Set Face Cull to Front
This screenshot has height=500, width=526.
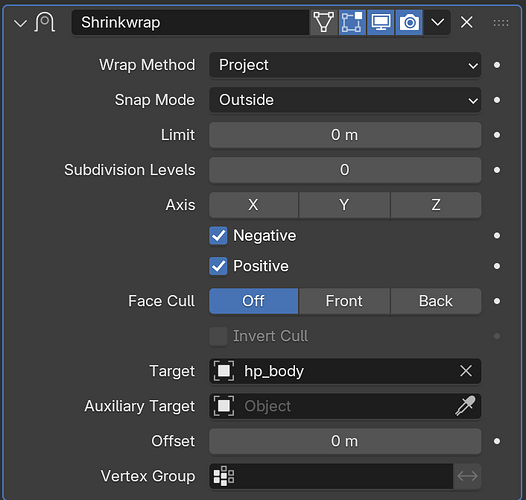(x=344, y=301)
